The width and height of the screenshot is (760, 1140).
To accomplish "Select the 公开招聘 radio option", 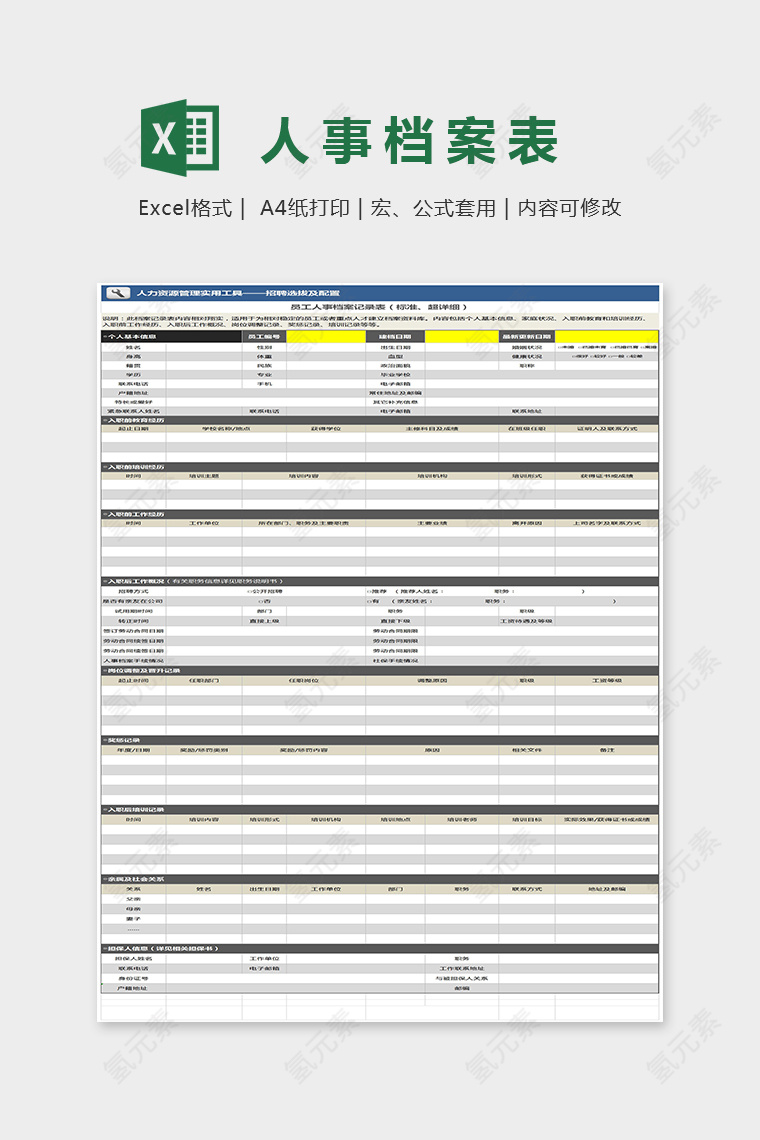I will pyautogui.click(x=265, y=592).
